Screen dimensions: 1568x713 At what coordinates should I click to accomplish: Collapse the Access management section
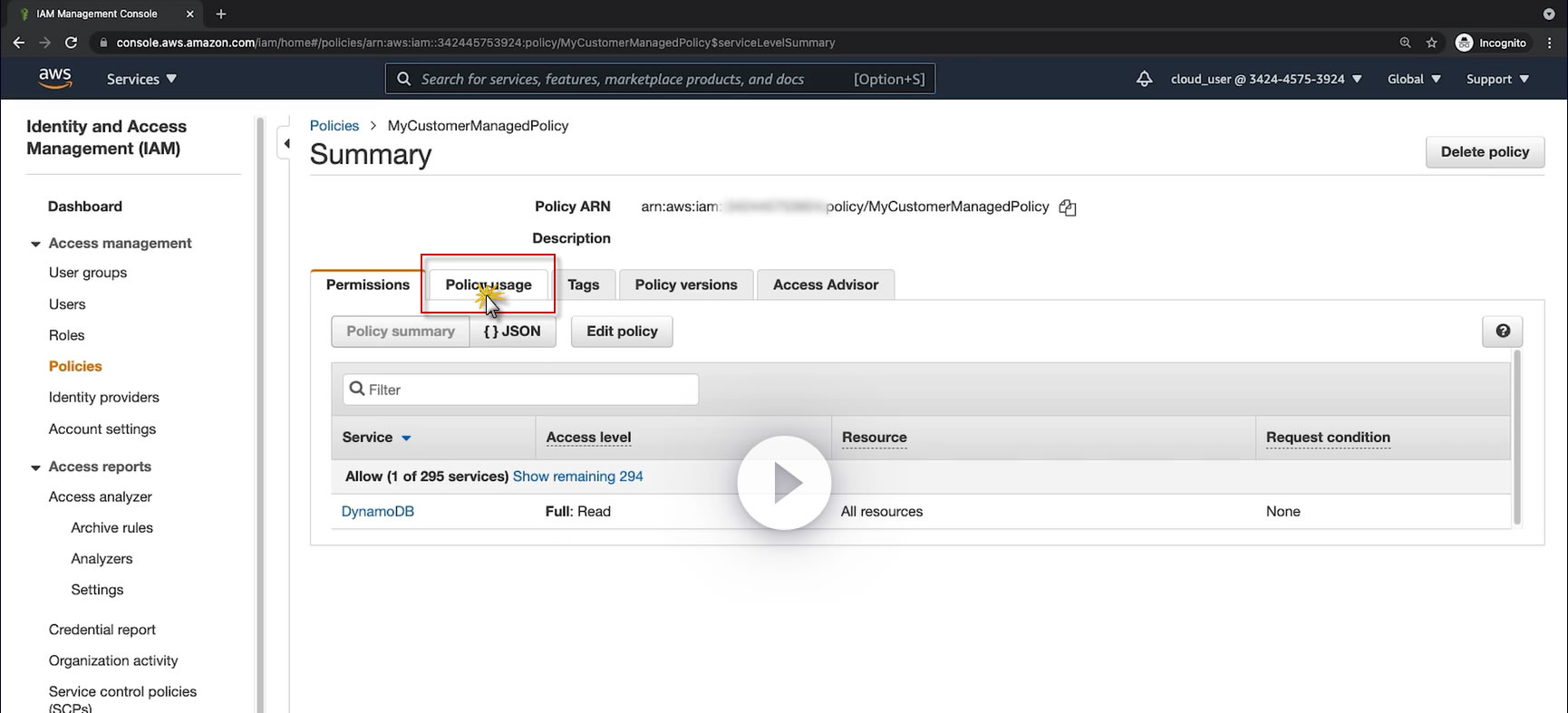[35, 244]
